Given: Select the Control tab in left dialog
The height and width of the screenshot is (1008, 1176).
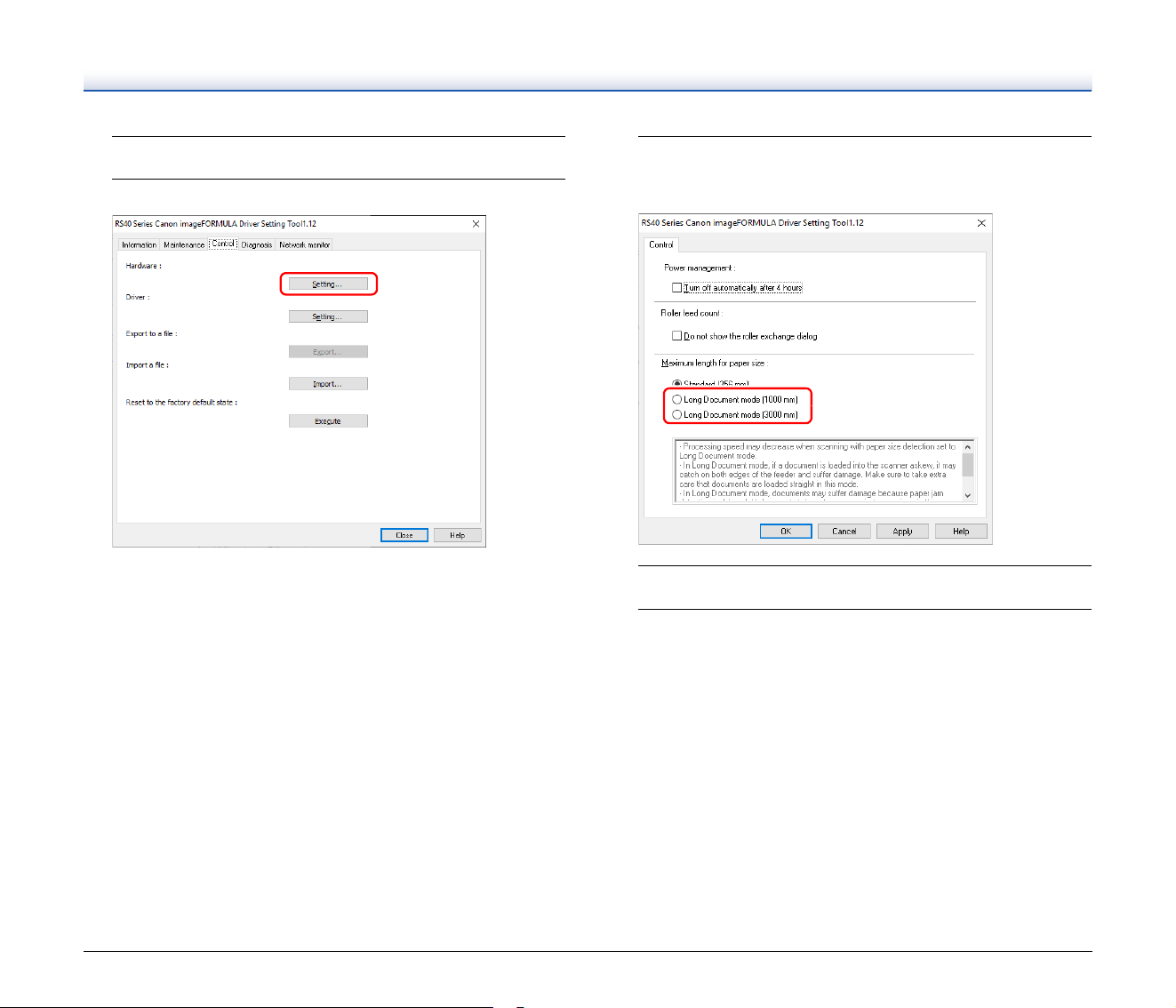Looking at the screenshot, I should tap(223, 244).
